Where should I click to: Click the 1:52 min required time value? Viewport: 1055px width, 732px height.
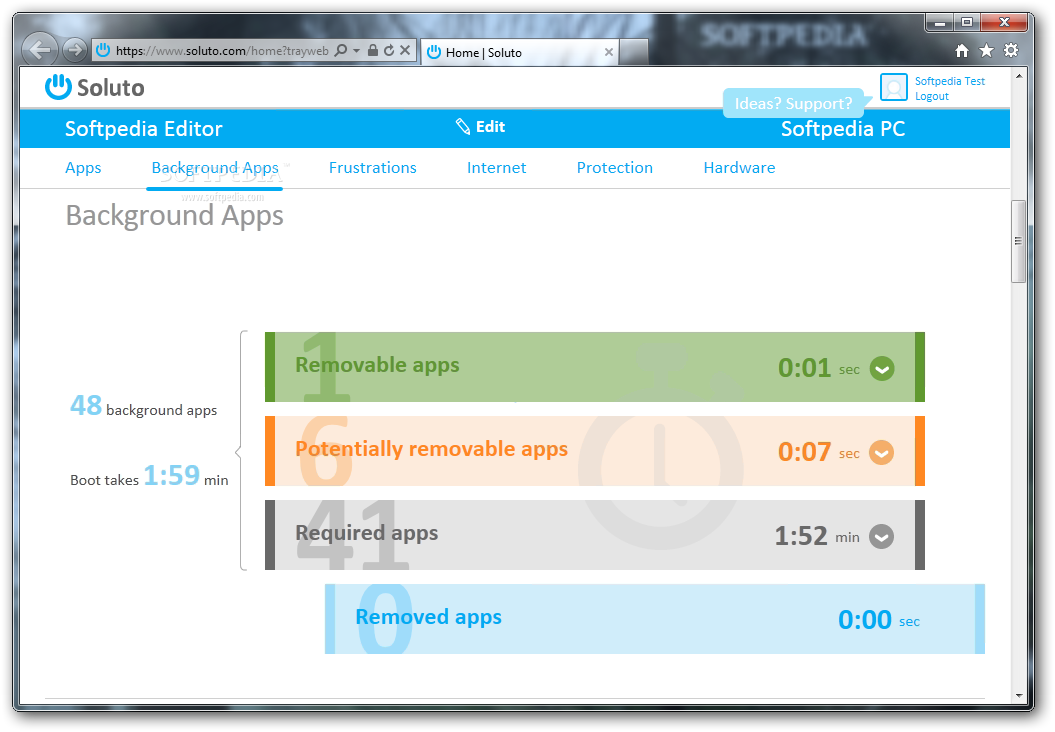coord(817,536)
